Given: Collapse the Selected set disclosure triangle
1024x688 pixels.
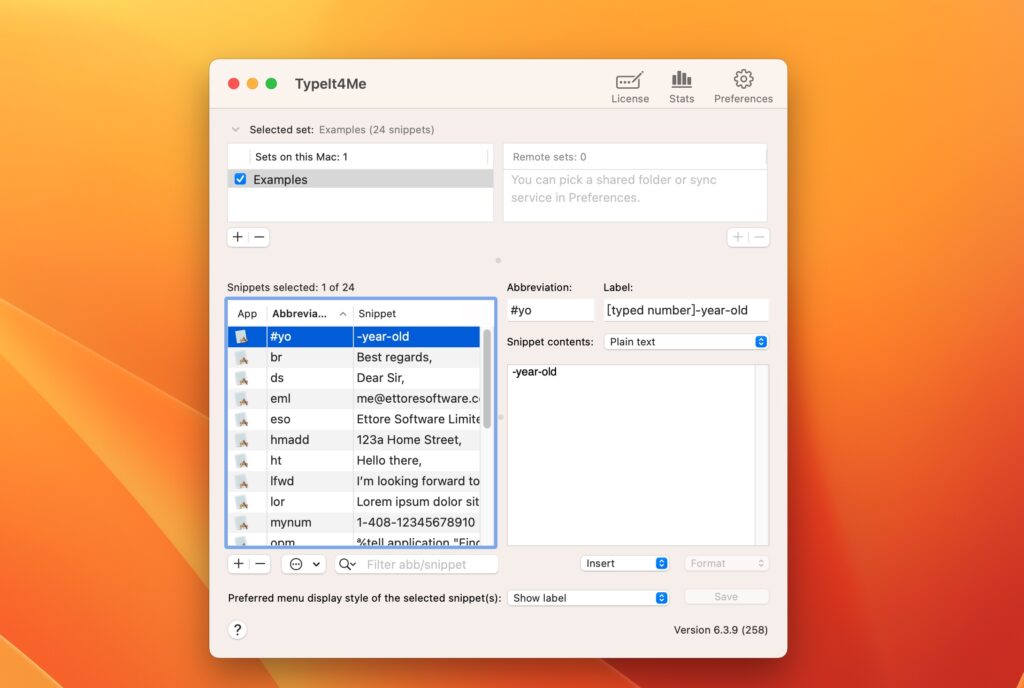Looking at the screenshot, I should tap(236, 129).
